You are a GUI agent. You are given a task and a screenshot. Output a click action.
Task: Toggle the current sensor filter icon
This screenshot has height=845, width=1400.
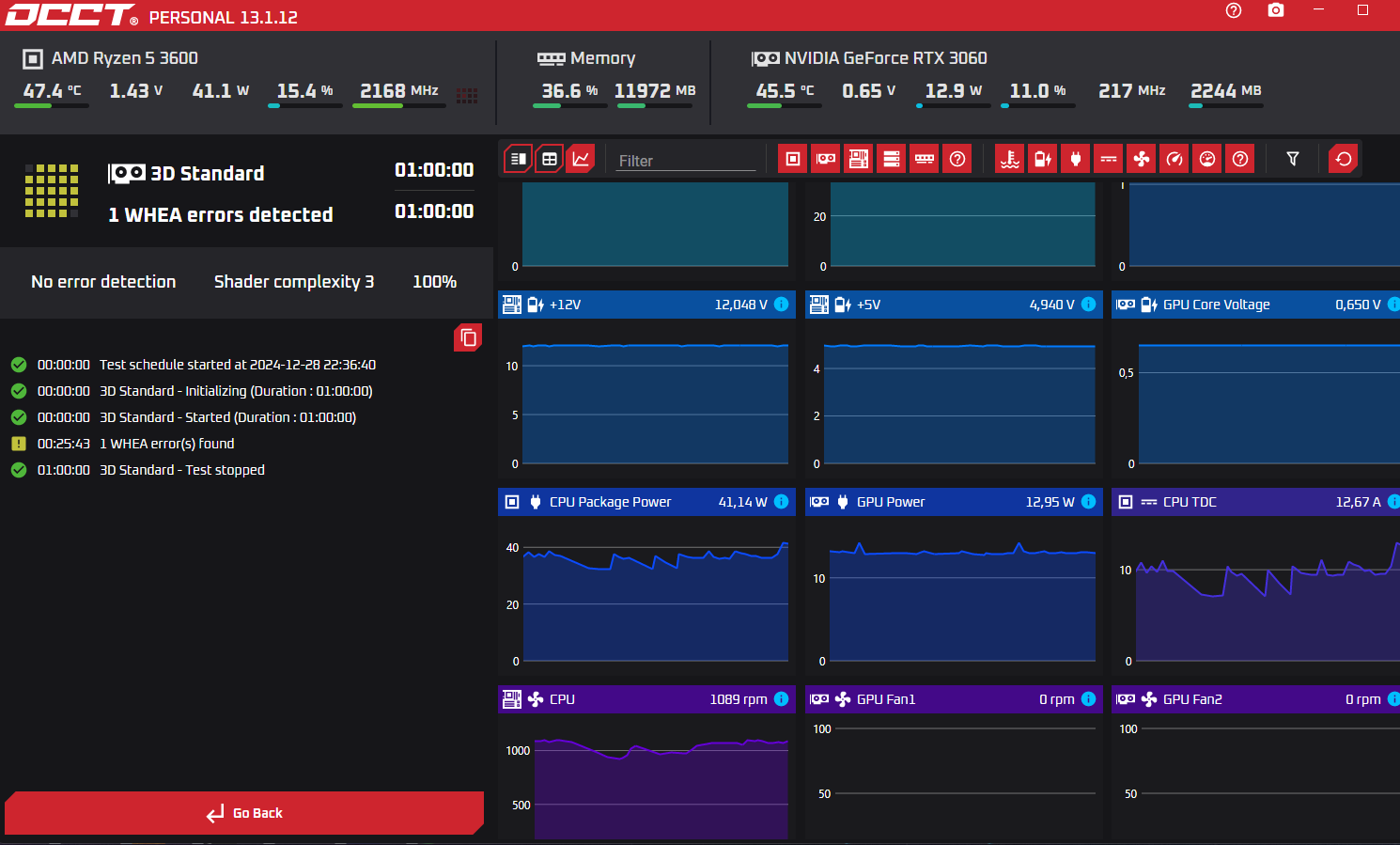(x=1109, y=159)
